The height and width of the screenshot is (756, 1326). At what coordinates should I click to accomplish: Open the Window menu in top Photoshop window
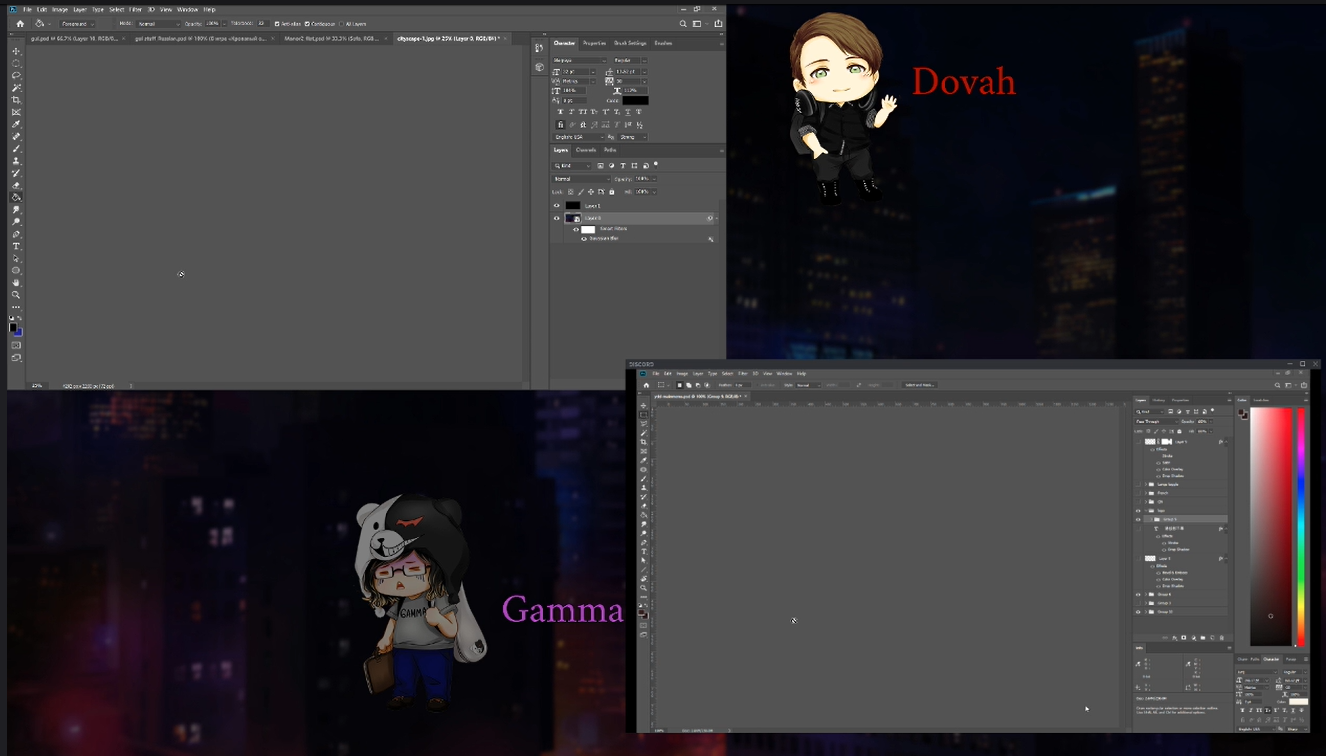pos(187,10)
